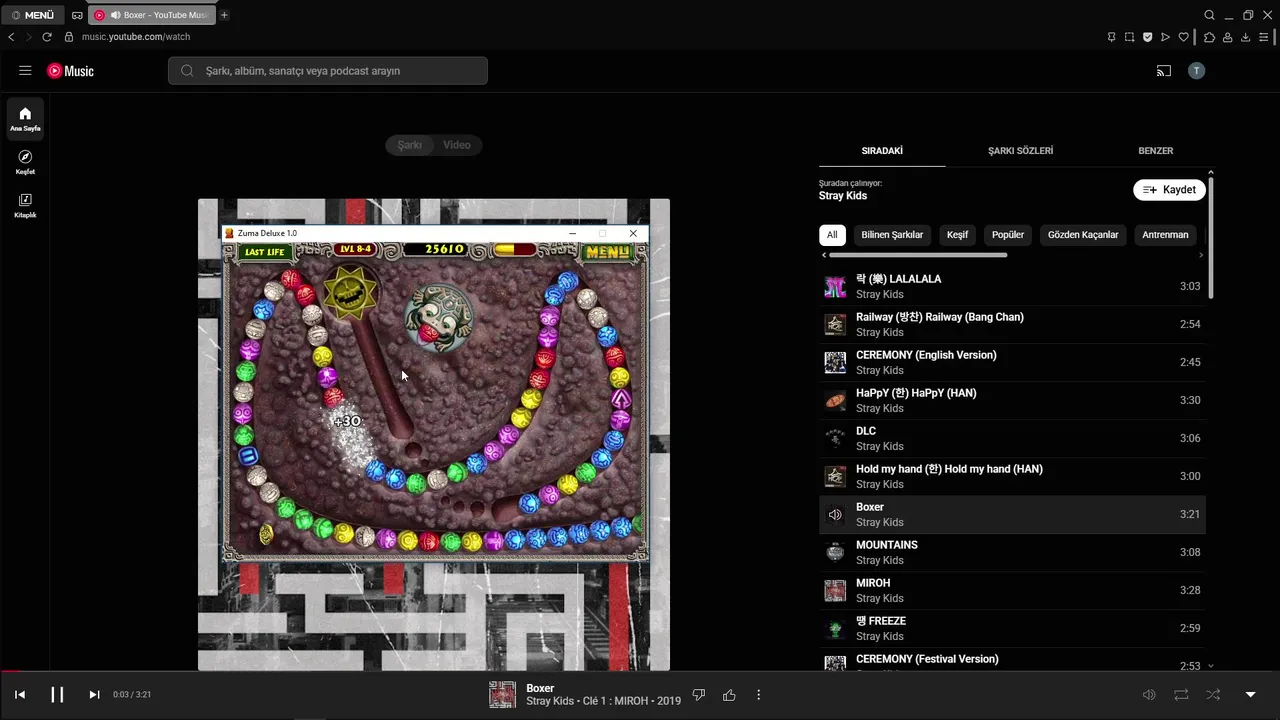The width and height of the screenshot is (1280, 720).
Task: Skip to the next track
Action: tap(94, 694)
